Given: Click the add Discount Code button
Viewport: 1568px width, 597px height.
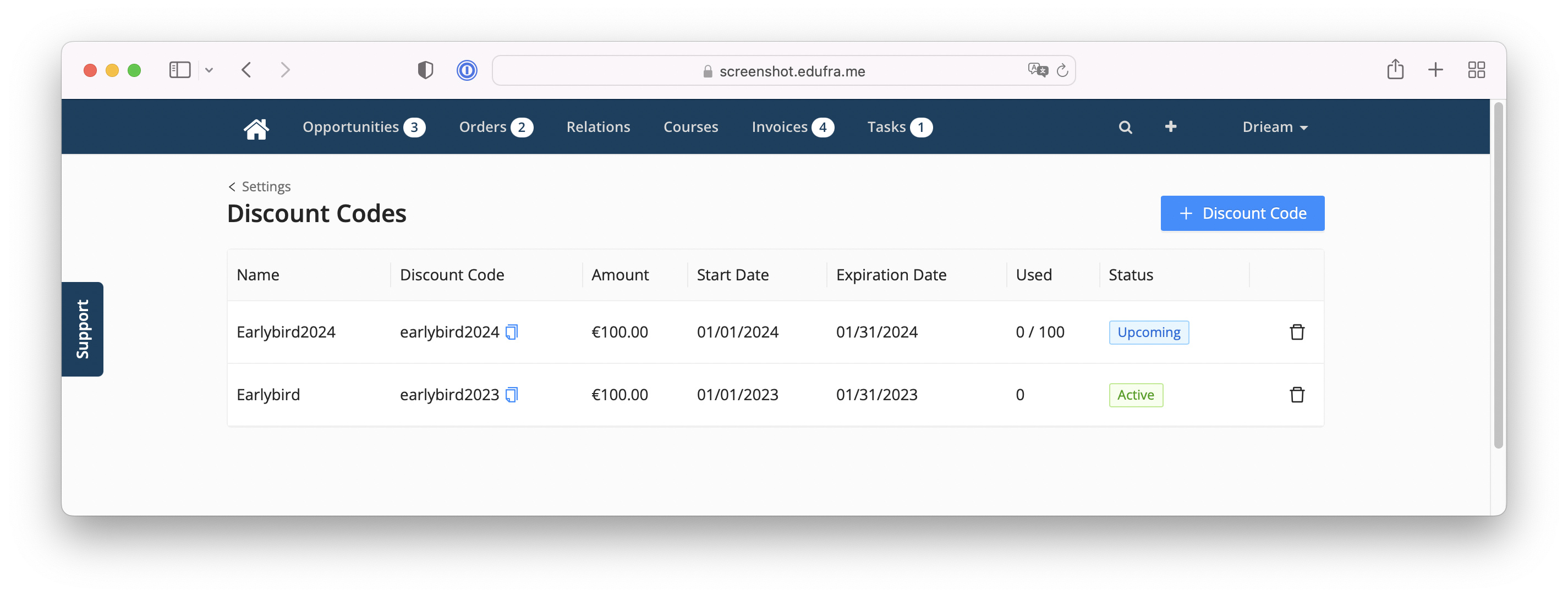Looking at the screenshot, I should coord(1242,213).
